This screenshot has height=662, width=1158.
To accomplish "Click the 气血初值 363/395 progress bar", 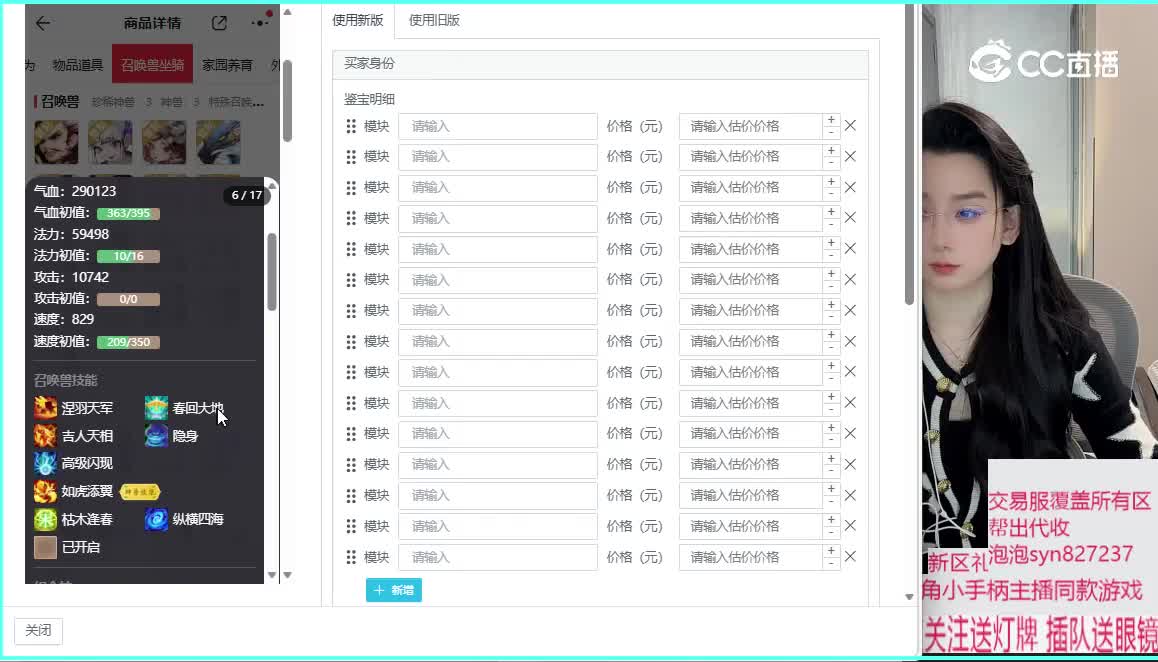I will tap(129, 213).
